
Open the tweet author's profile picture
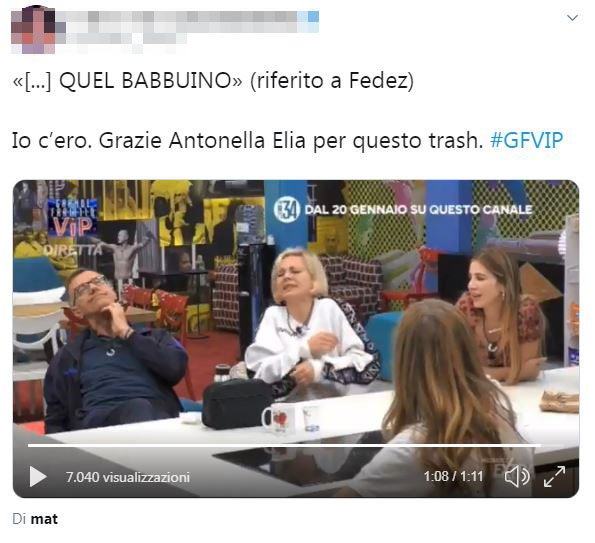pyautogui.click(x=33, y=31)
